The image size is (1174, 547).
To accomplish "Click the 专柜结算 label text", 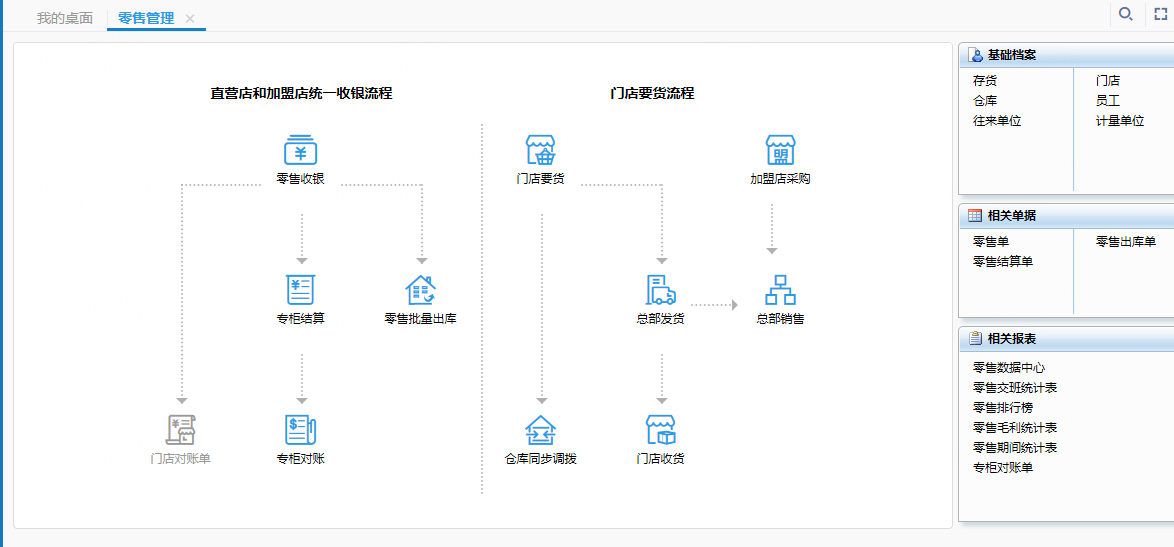I will [300, 319].
